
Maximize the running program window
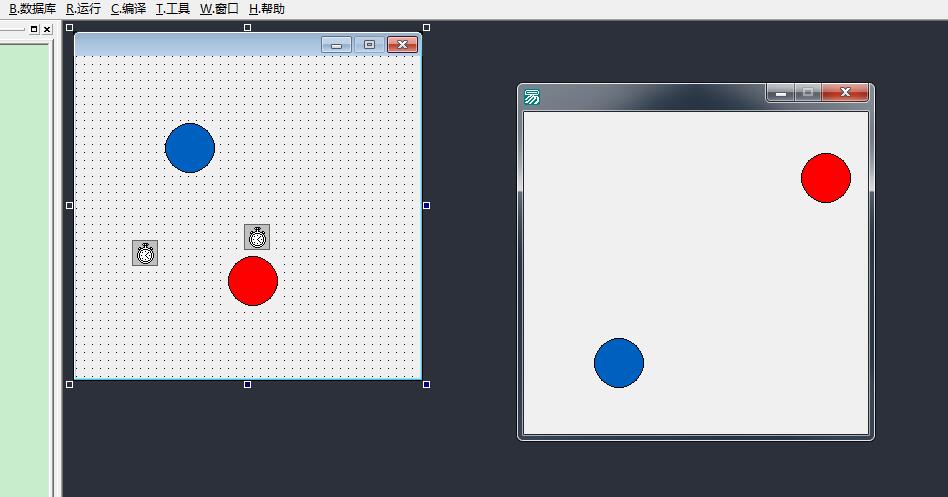pyautogui.click(x=808, y=93)
